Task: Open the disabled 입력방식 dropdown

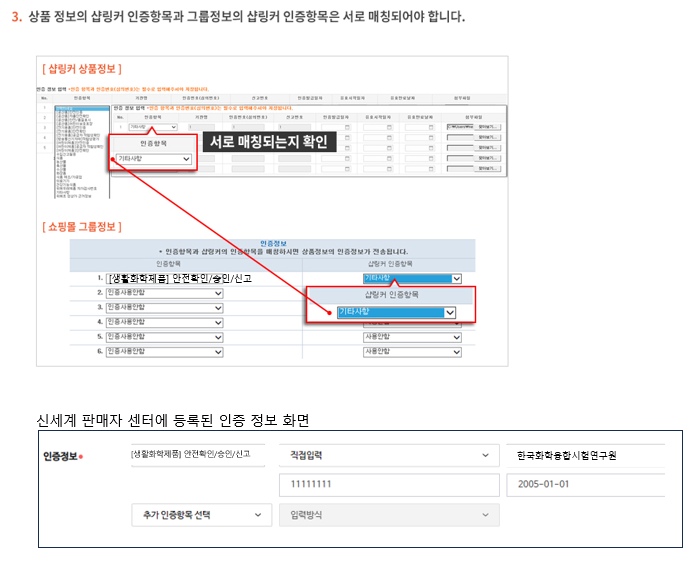Action: (388, 515)
